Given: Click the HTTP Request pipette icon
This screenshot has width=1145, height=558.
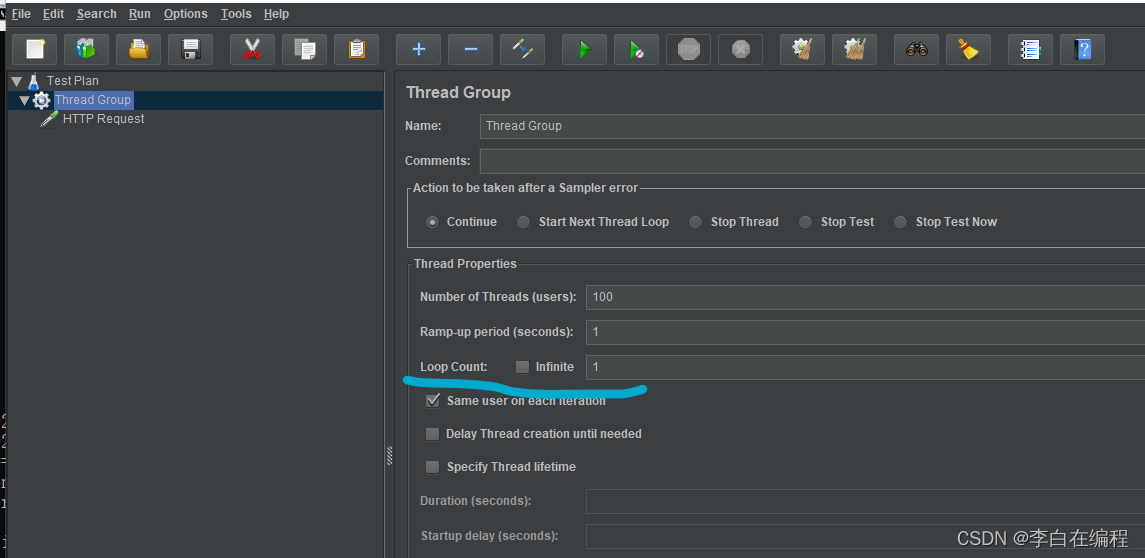Looking at the screenshot, I should point(49,119).
